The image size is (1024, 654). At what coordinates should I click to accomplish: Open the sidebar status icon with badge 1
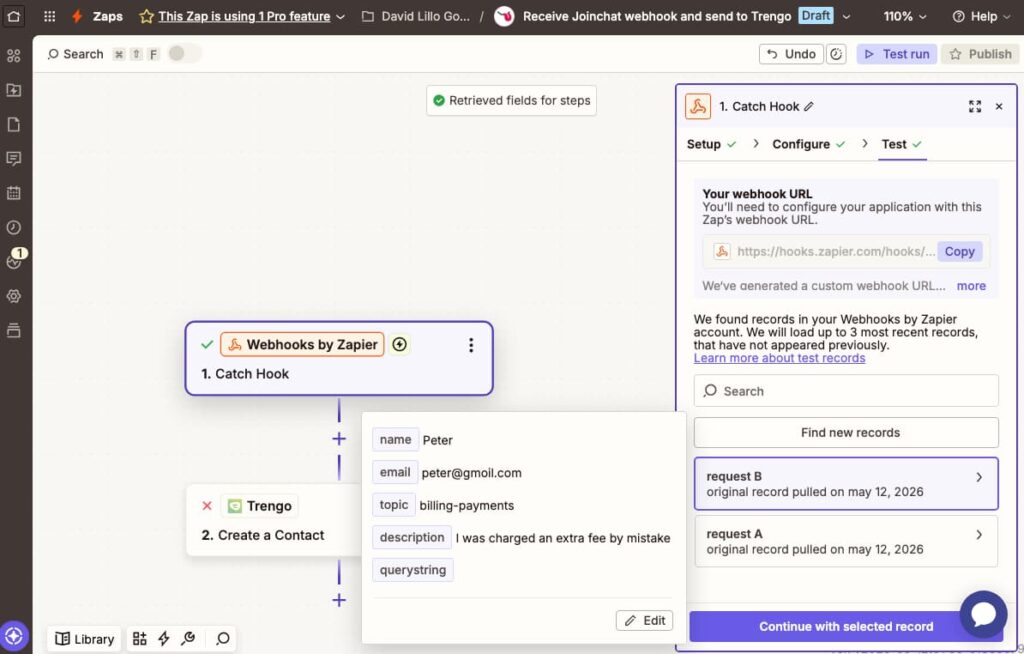pos(14,261)
